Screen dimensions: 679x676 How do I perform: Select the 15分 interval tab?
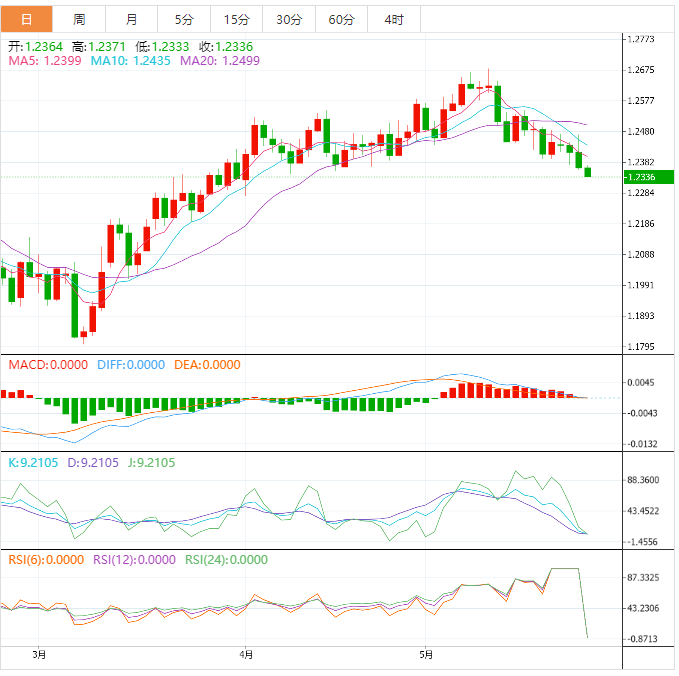[x=236, y=19]
